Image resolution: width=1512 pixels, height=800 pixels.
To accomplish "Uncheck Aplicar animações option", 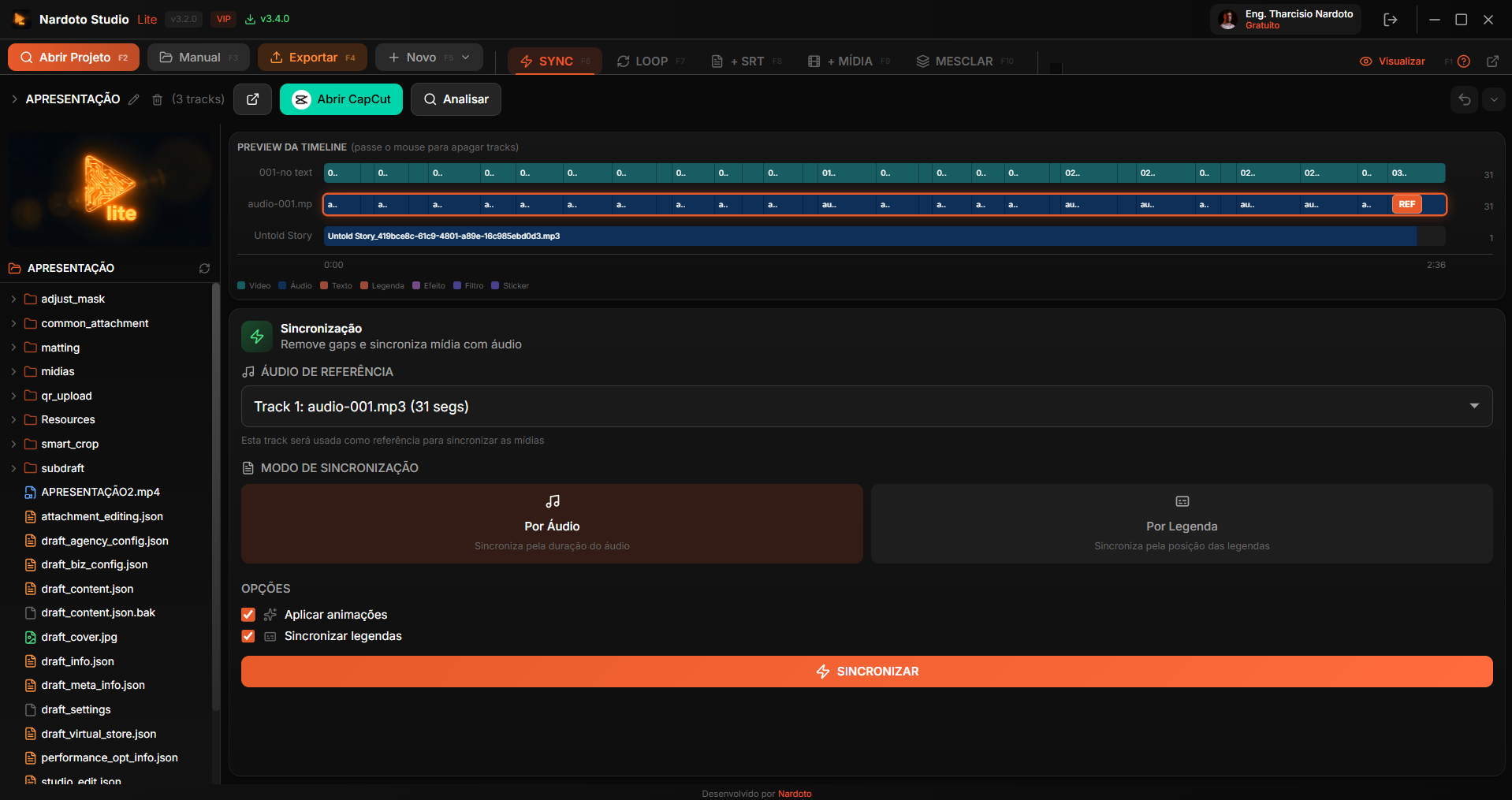I will pos(248,615).
